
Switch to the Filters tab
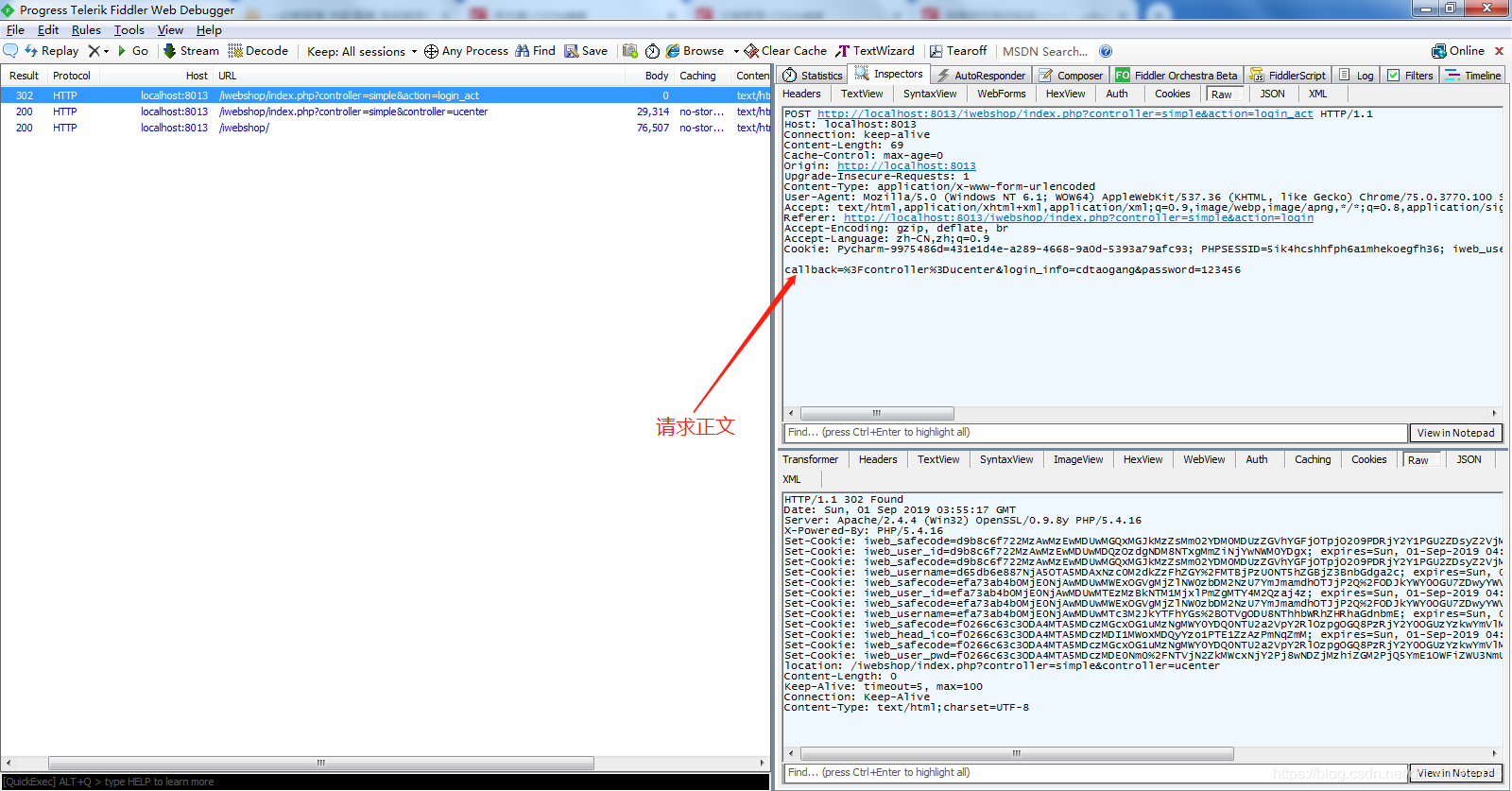tap(1410, 75)
